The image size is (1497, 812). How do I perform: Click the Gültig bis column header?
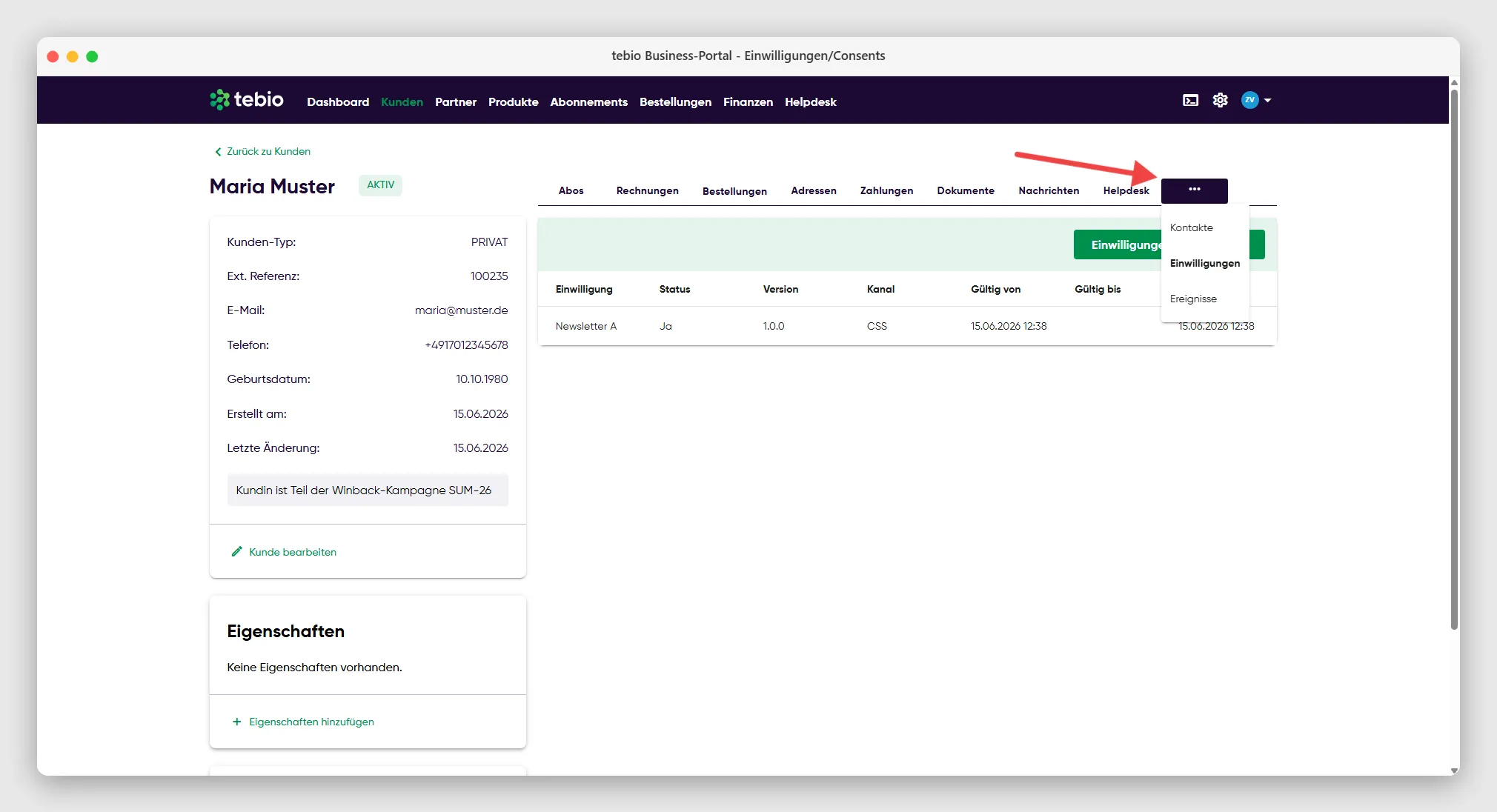pyautogui.click(x=1098, y=289)
